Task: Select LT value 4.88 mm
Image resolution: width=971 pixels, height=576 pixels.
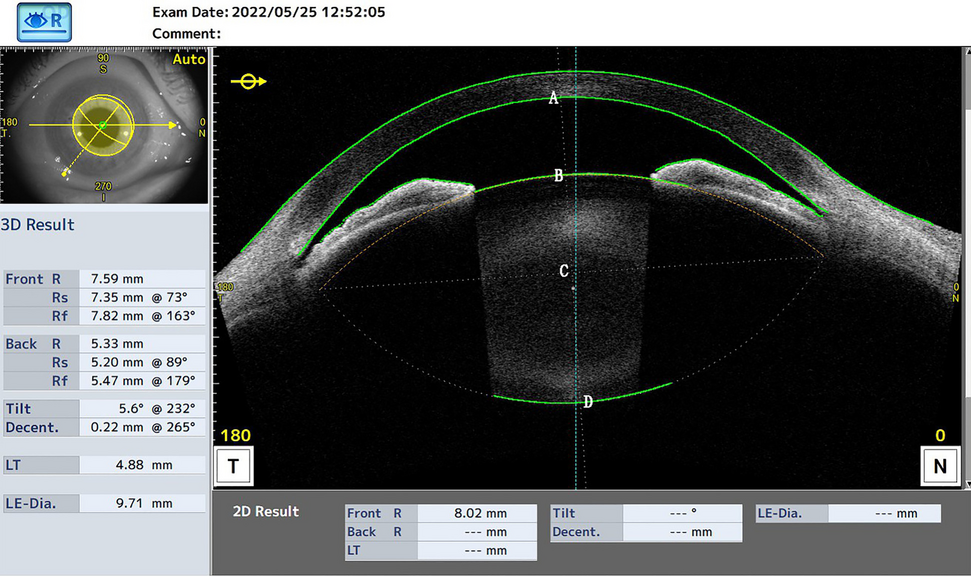Action: [x=142, y=465]
